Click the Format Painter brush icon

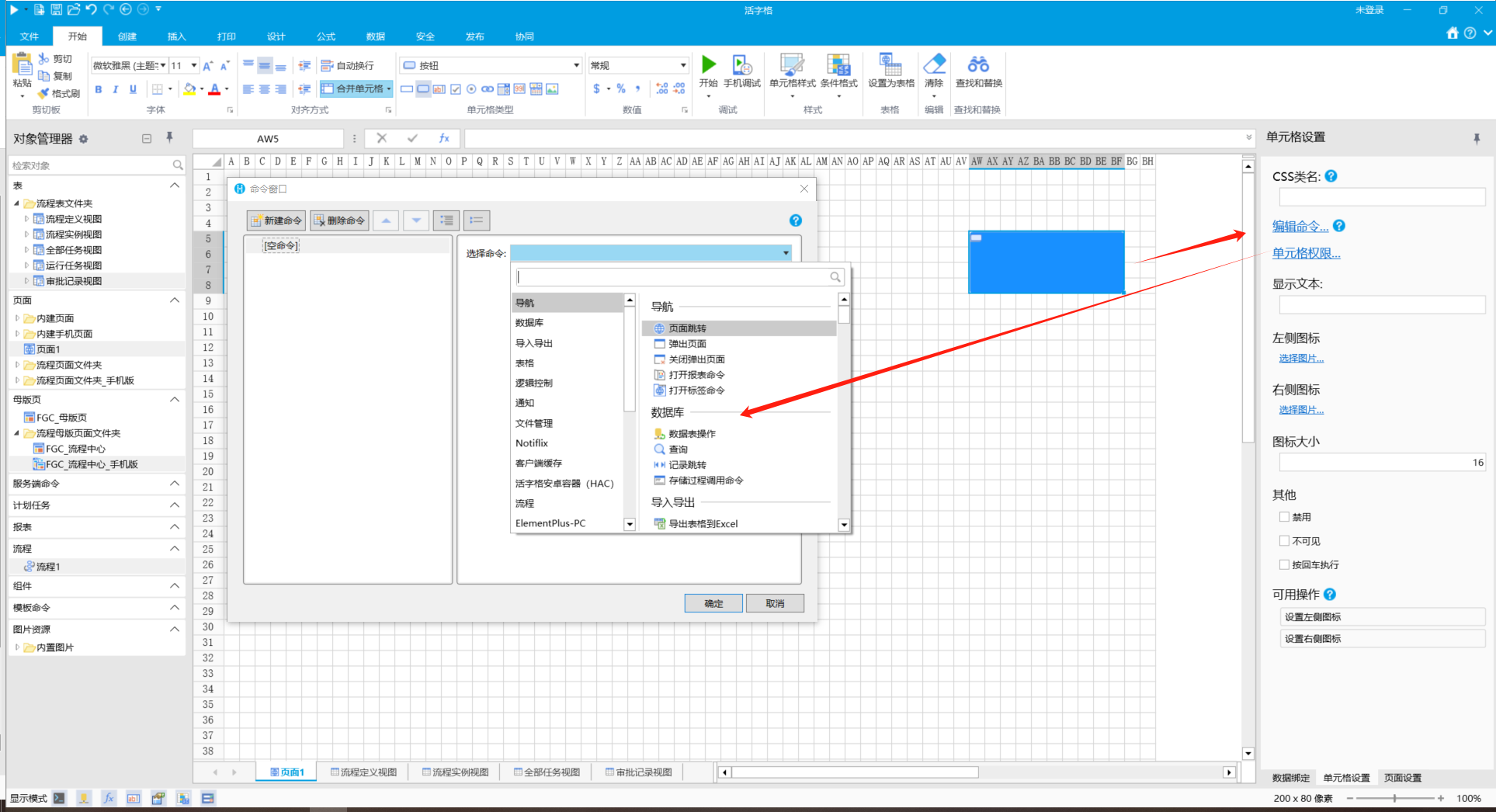(44, 93)
